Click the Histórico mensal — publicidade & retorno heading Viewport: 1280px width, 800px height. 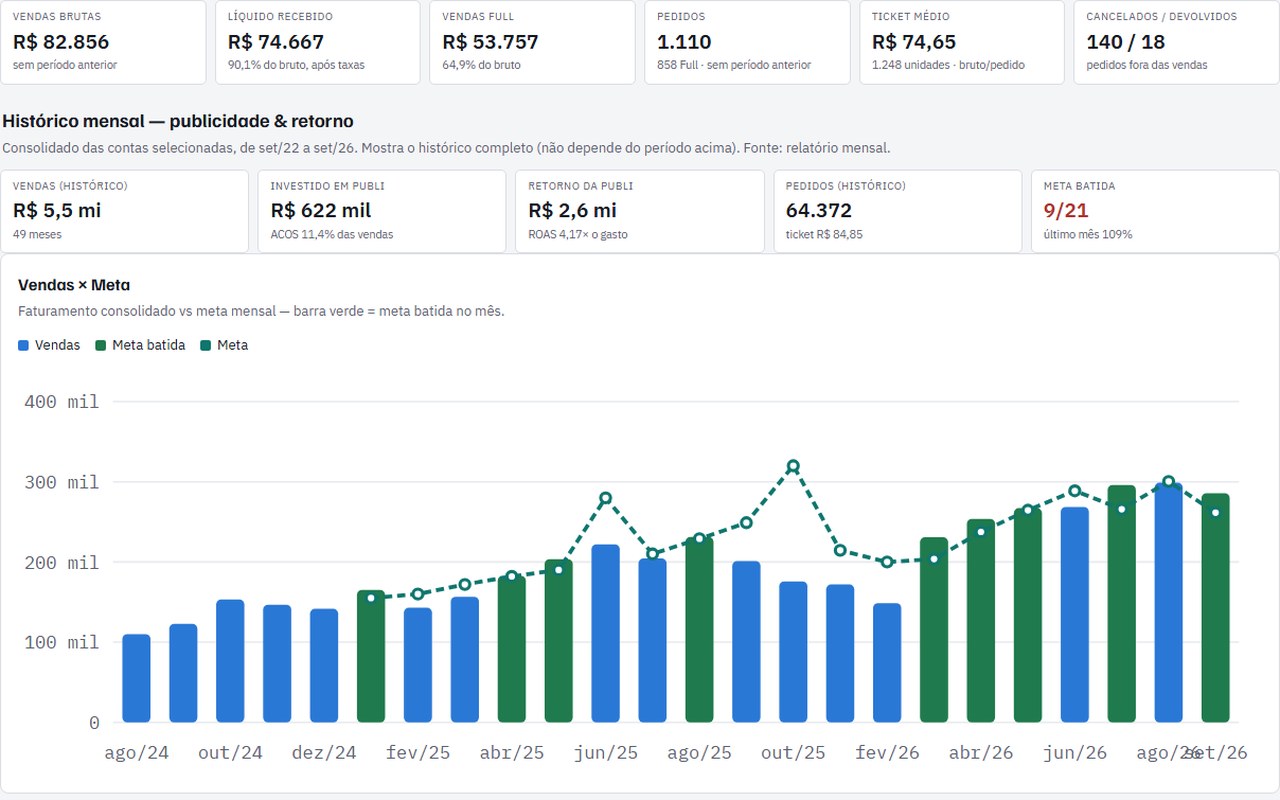[178, 121]
